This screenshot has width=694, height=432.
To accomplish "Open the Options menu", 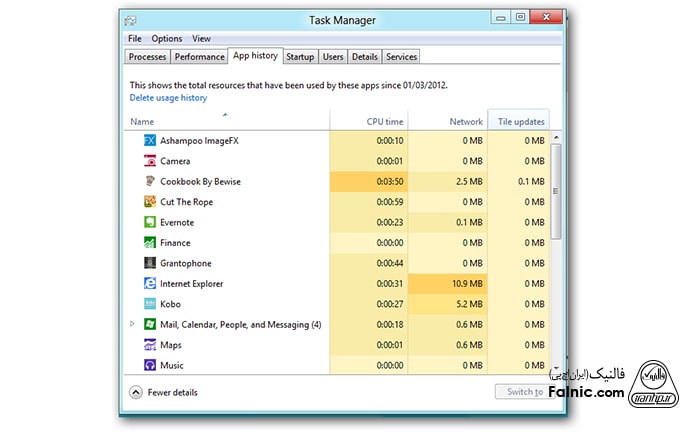I will (x=166, y=39).
